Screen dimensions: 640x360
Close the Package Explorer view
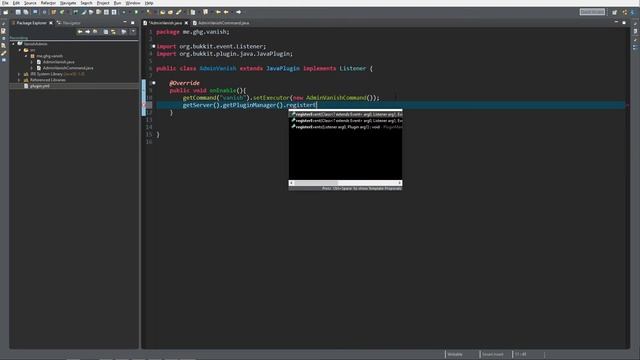[51, 23]
